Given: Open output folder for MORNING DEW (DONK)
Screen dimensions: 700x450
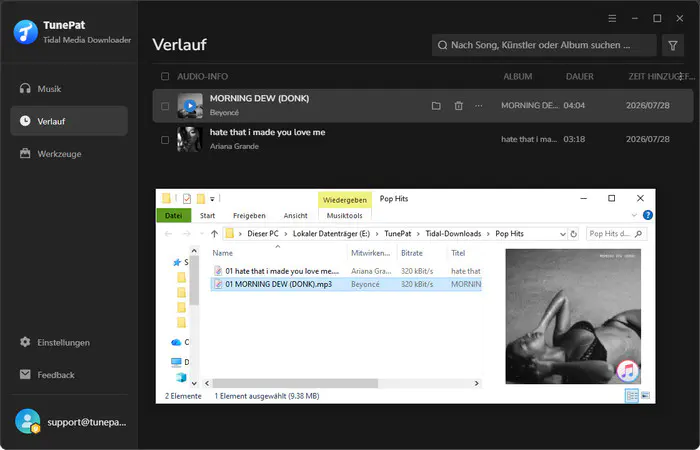Looking at the screenshot, I should coord(436,106).
